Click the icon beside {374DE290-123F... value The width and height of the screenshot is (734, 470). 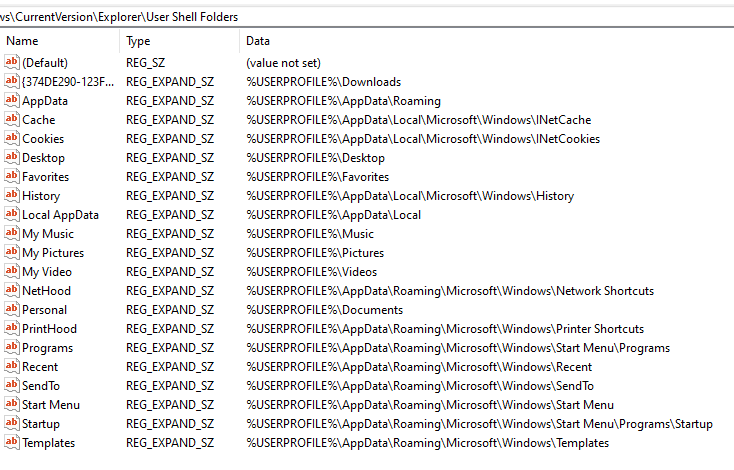click(12, 81)
